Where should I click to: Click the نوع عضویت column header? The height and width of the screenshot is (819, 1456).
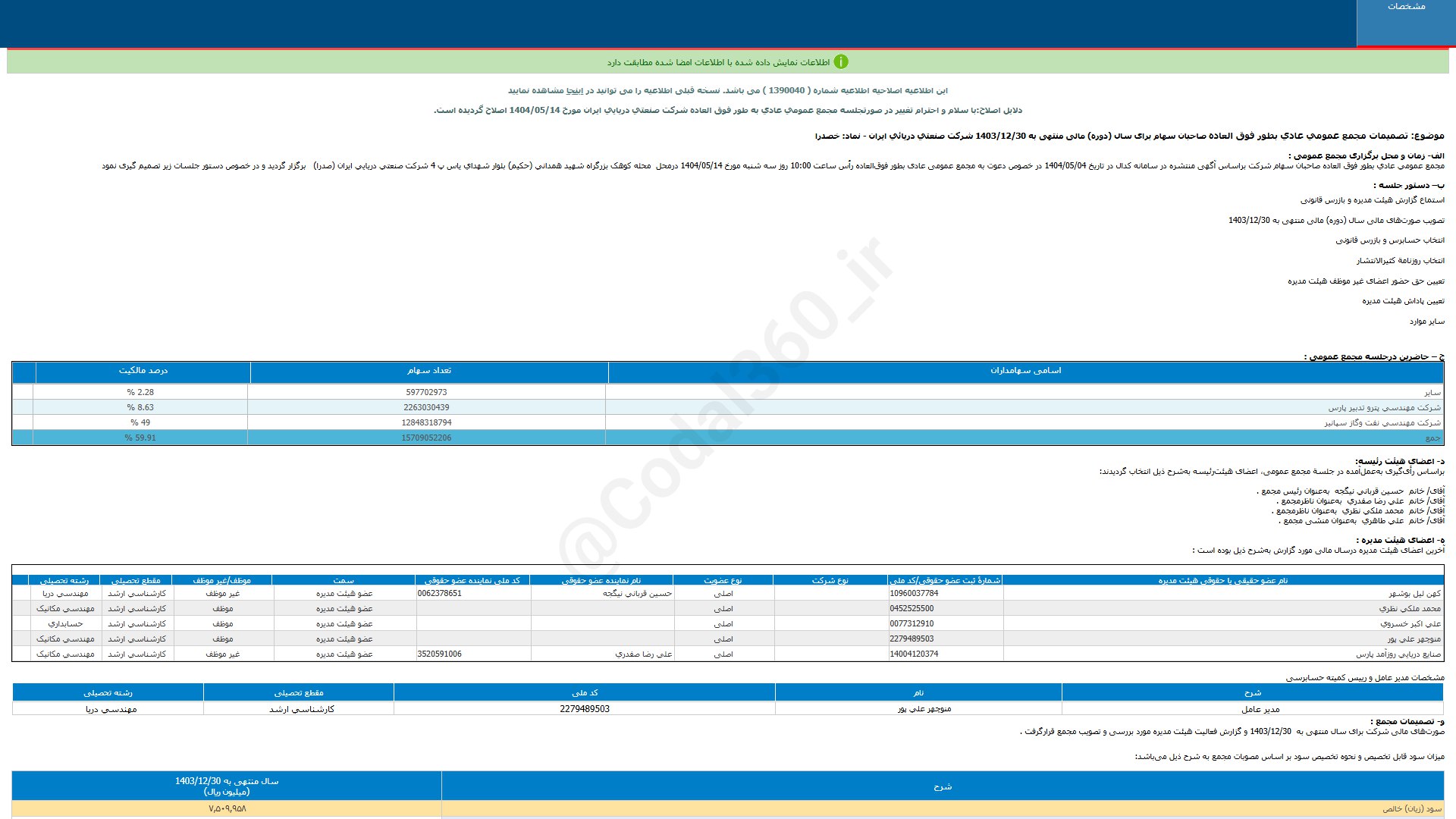(x=723, y=580)
